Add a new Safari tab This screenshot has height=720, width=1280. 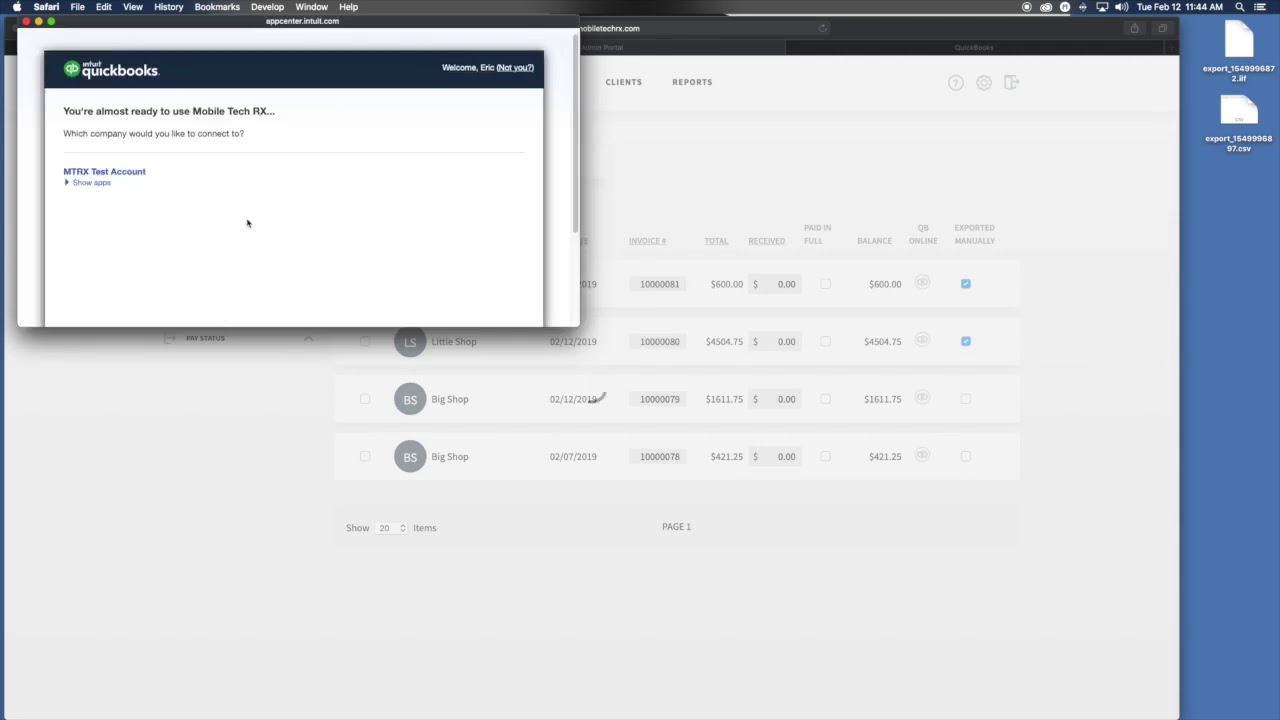1172,47
